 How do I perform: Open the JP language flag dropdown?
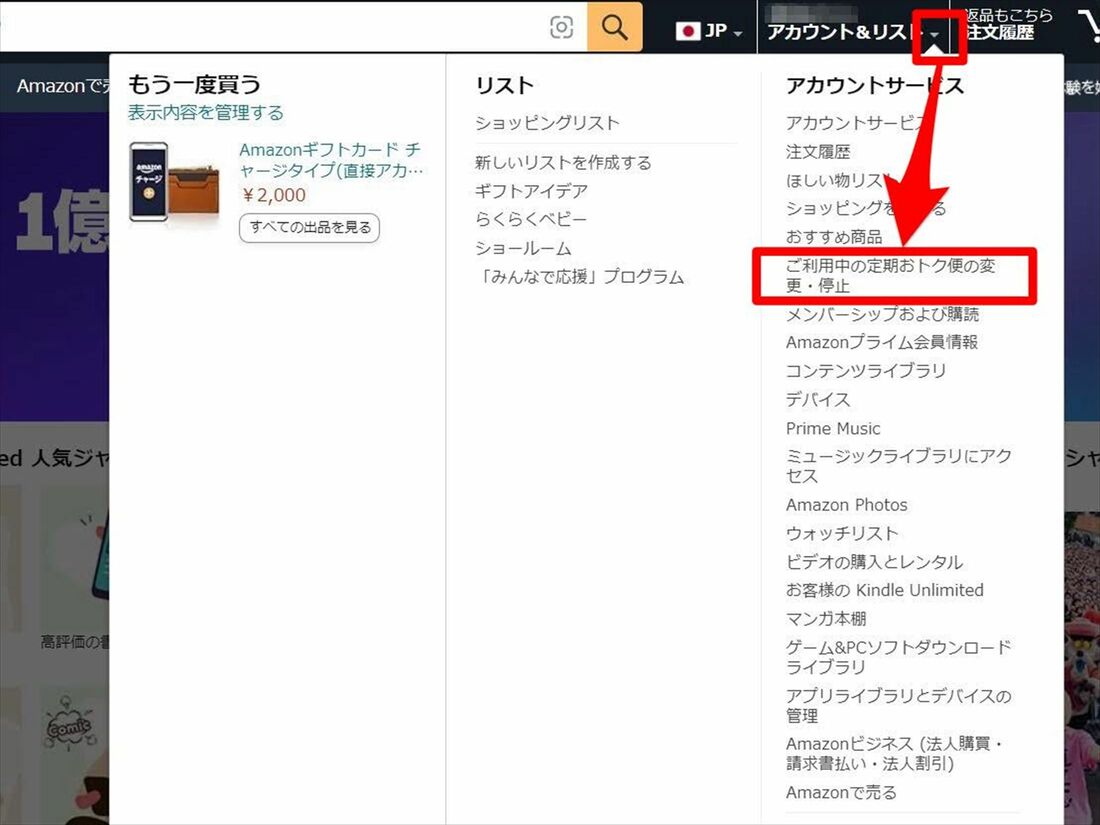tap(709, 31)
